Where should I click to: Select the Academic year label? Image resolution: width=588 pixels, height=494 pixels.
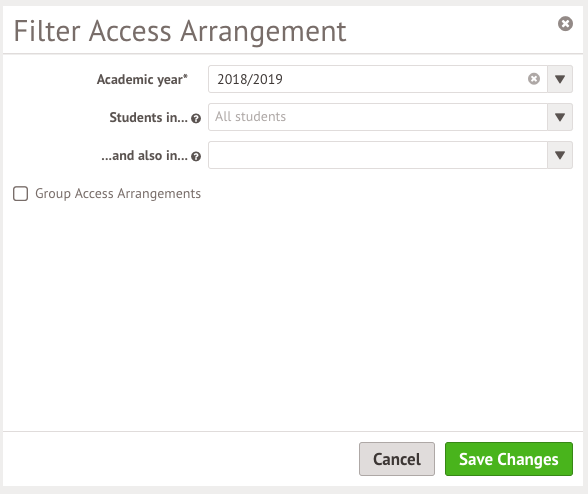142,80
